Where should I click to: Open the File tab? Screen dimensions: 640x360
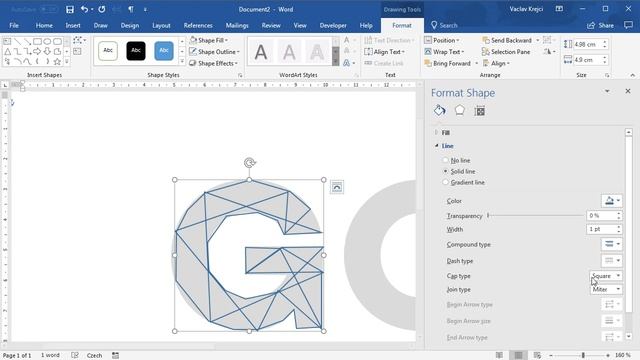pyautogui.click(x=14, y=25)
